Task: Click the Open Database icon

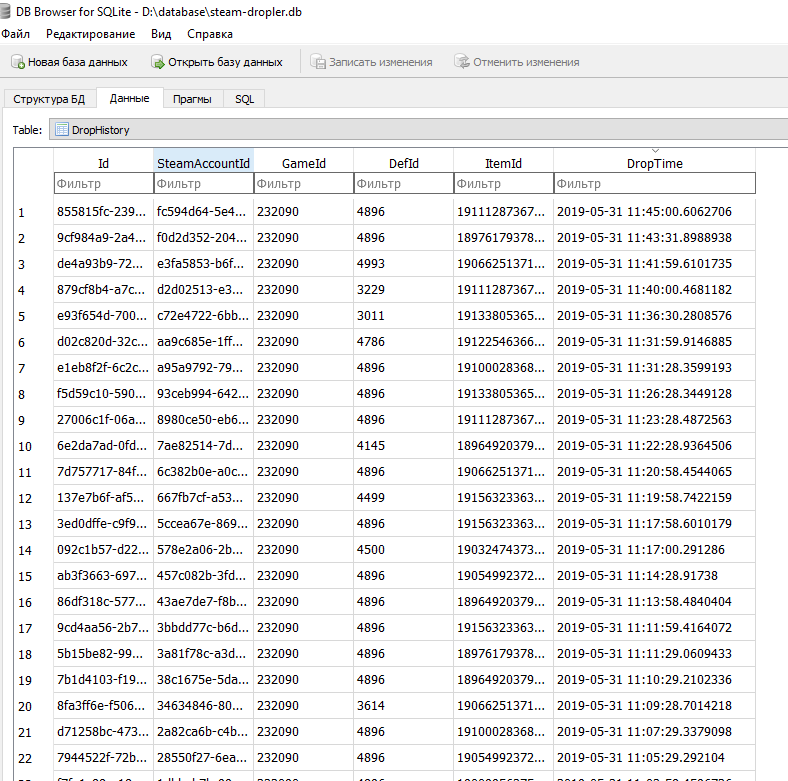Action: point(158,62)
